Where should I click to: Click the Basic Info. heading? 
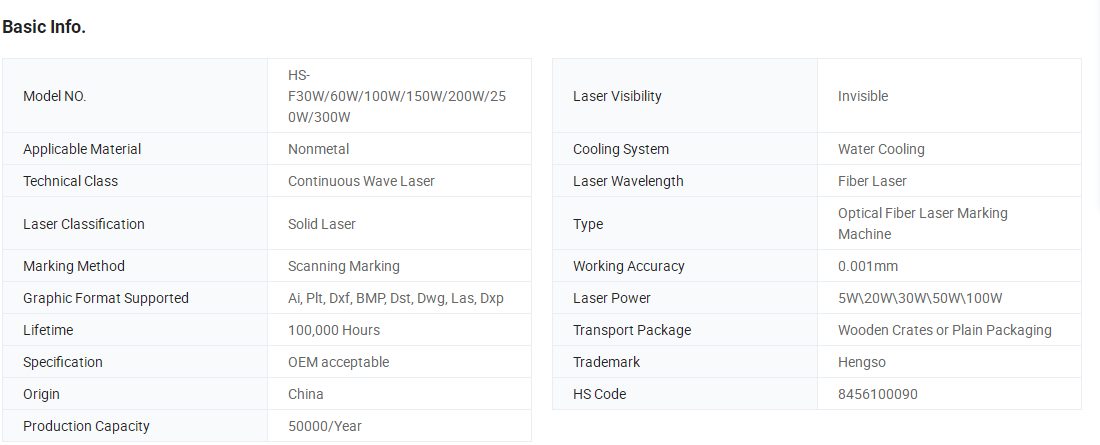pos(44,27)
